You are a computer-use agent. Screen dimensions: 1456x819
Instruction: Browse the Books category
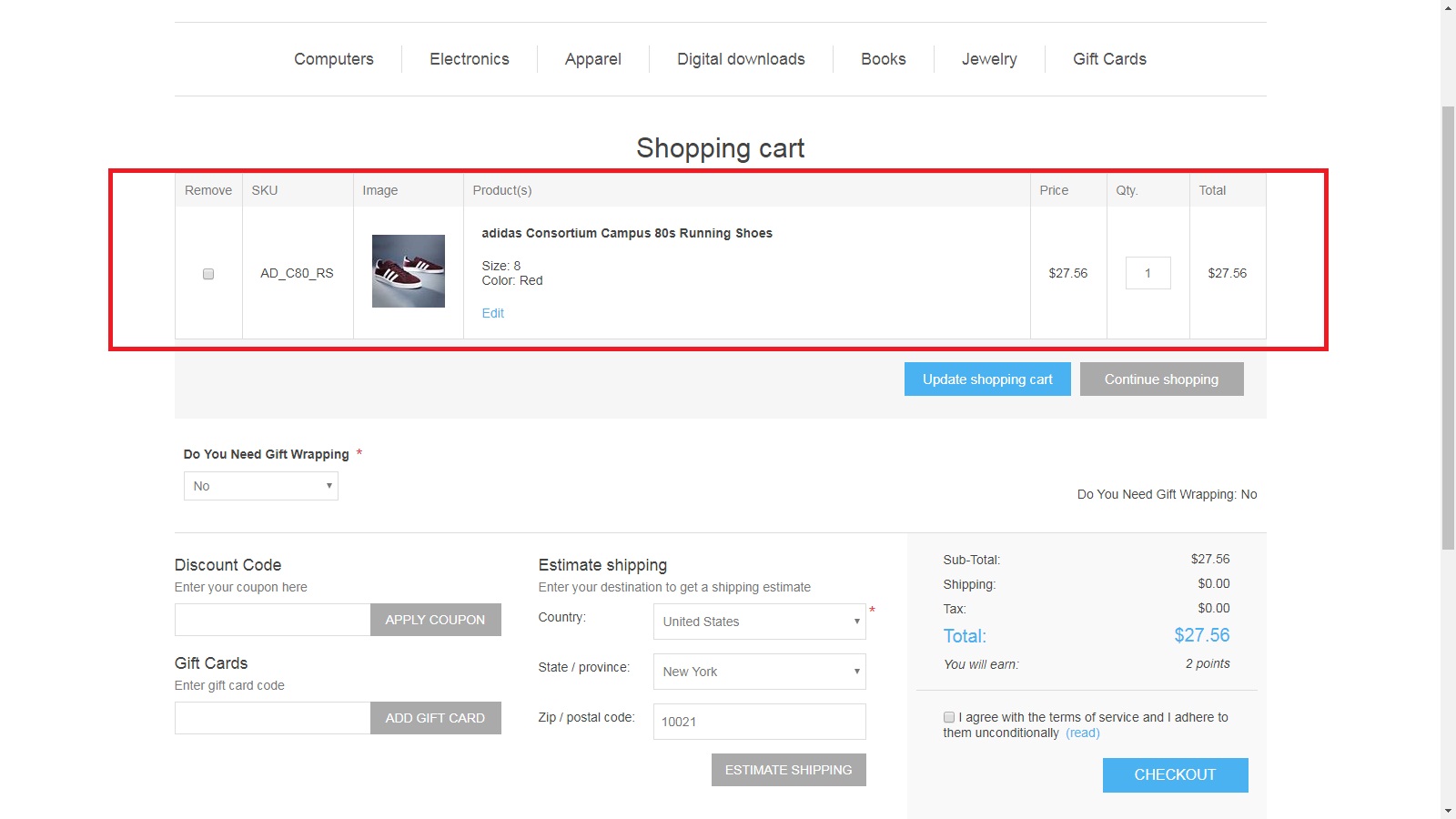[884, 59]
